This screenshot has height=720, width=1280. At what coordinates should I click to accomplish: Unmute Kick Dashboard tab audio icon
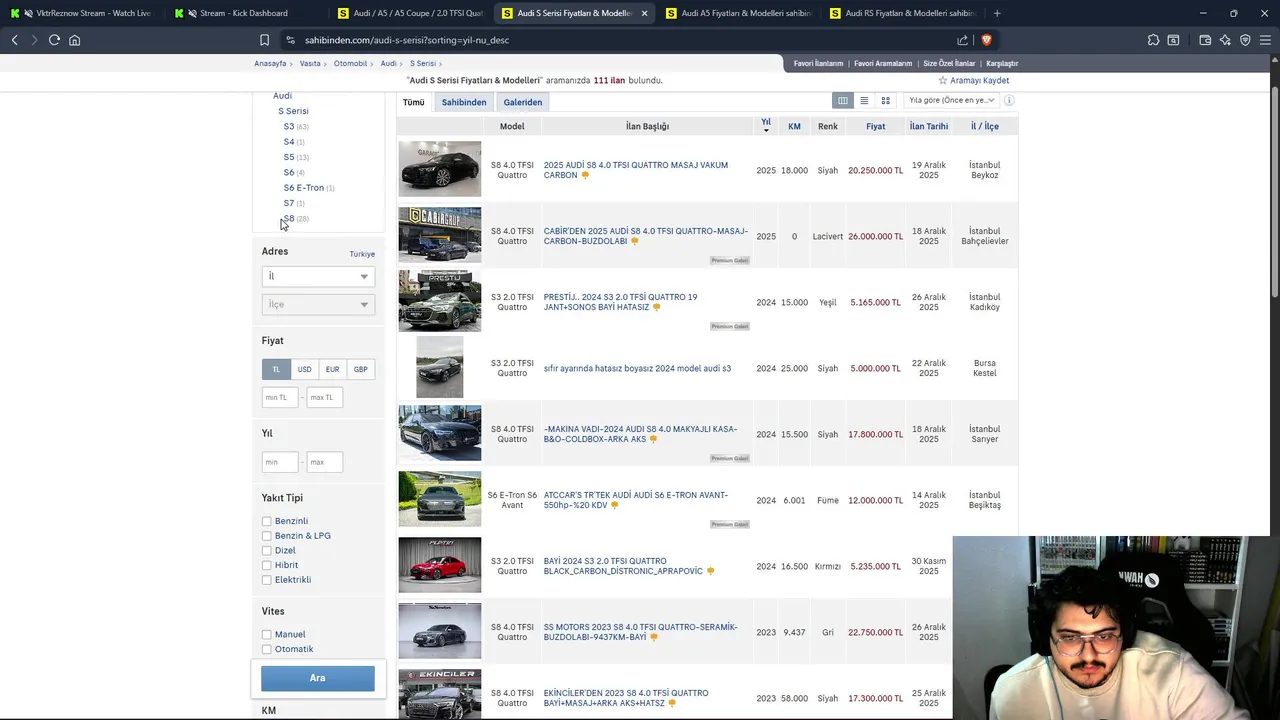(192, 13)
